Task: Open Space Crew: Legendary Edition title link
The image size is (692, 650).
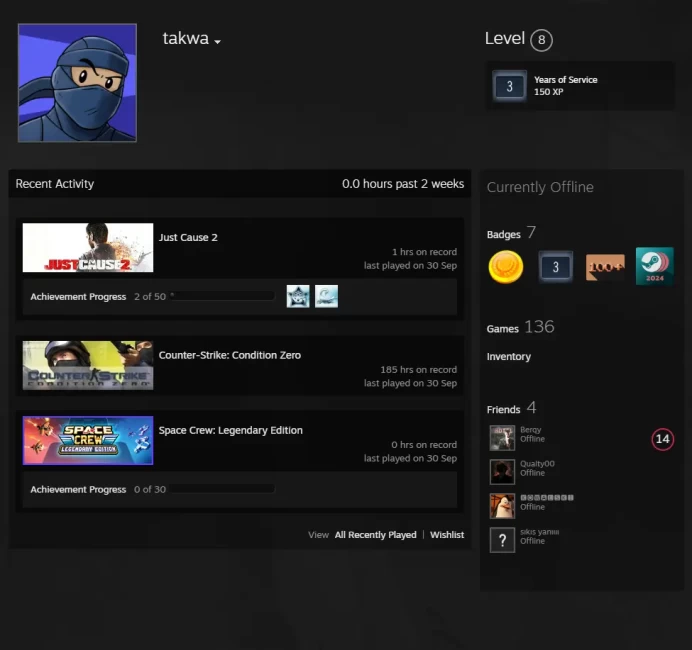Action: pyautogui.click(x=230, y=430)
